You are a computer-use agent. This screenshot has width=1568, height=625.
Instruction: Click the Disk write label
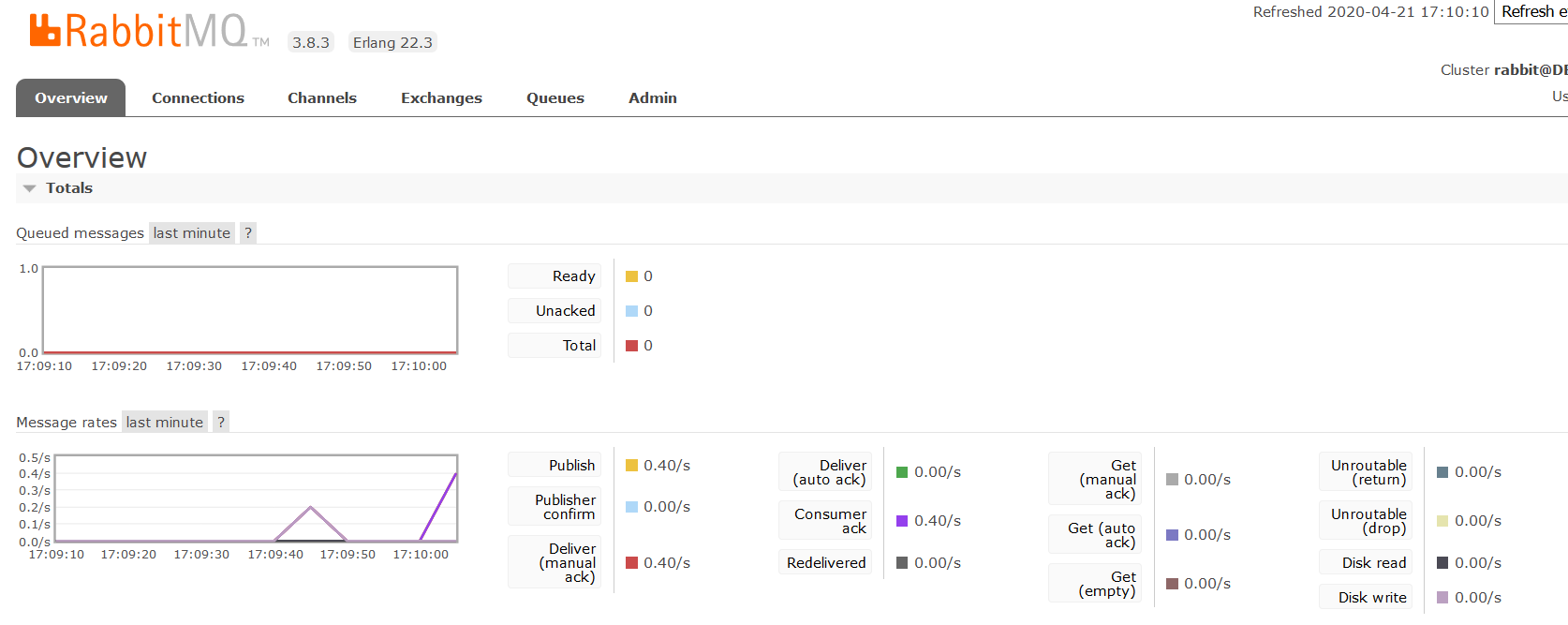[x=1366, y=598]
